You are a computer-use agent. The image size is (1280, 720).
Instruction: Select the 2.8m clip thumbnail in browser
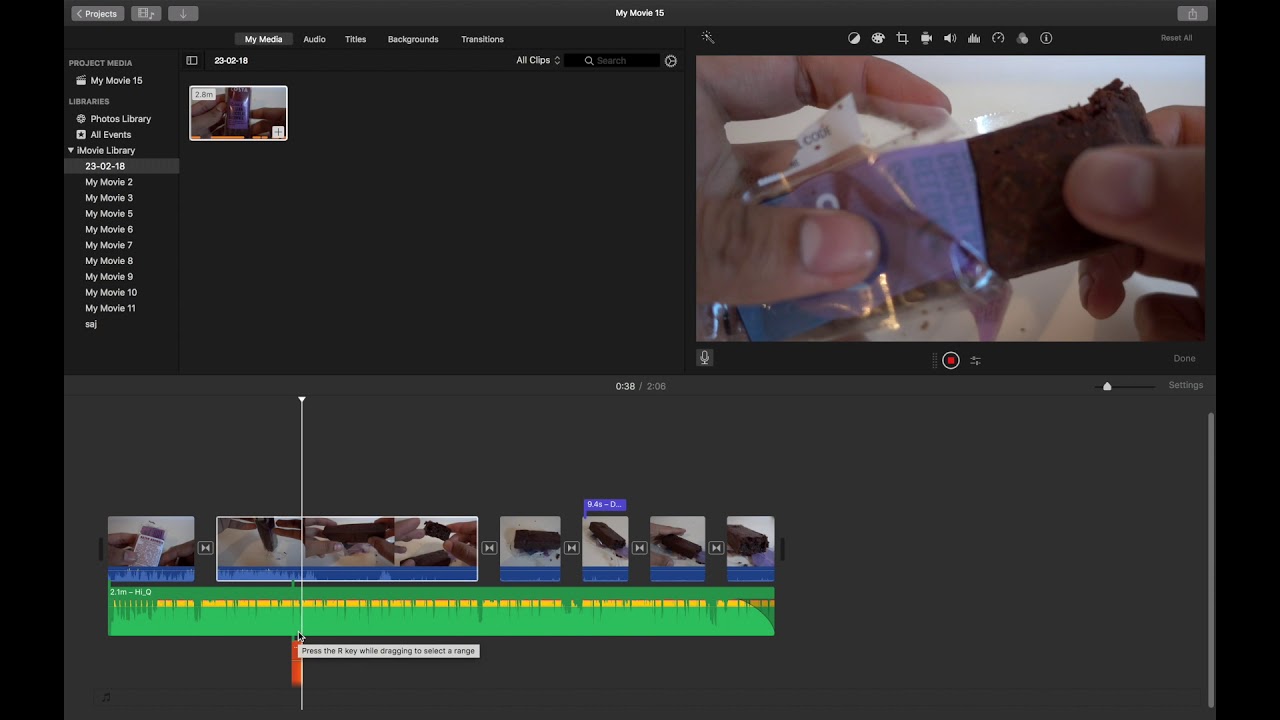click(238, 112)
